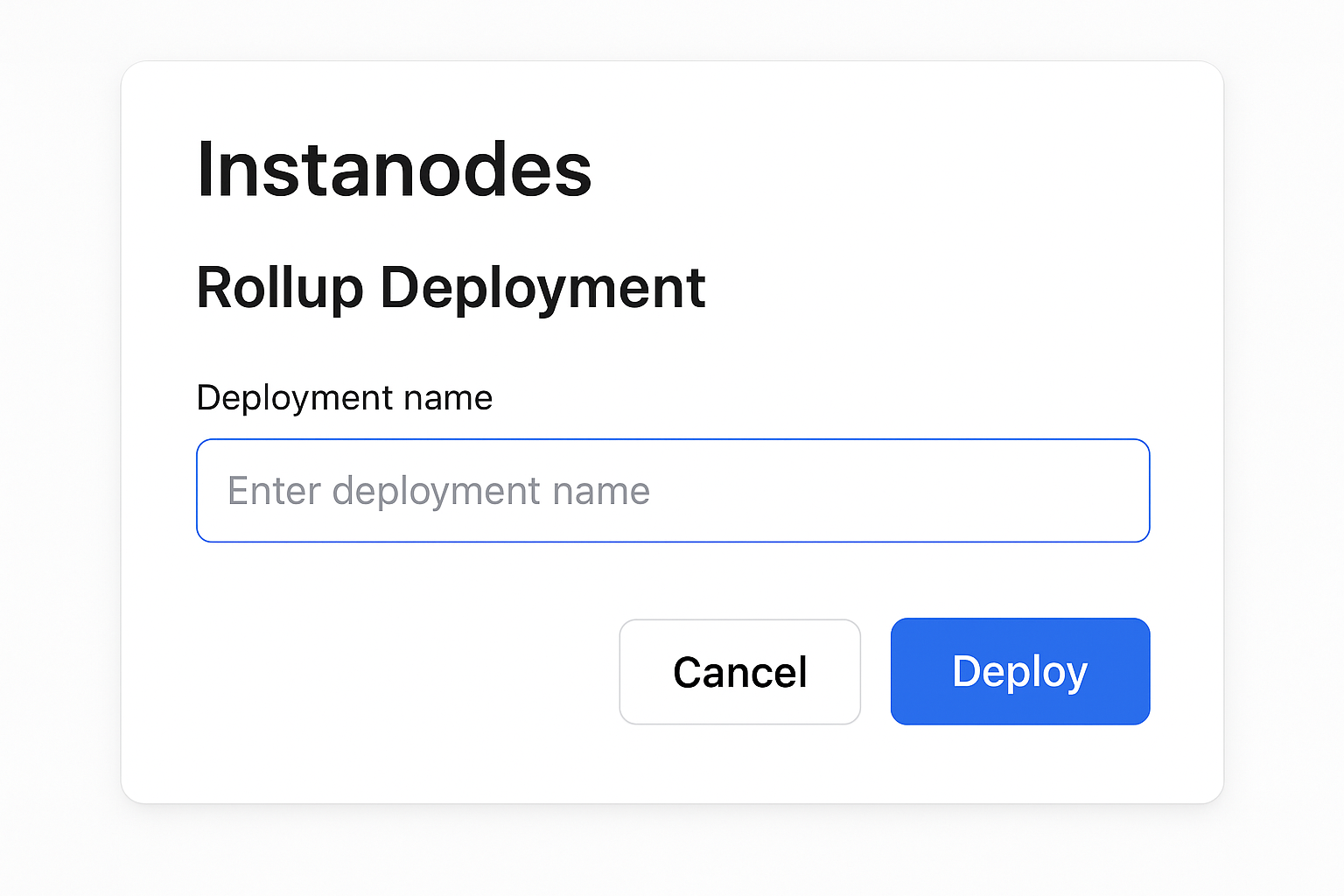This screenshot has width=1344, height=896.
Task: Confirm the deployment with Deploy
Action: (1019, 671)
